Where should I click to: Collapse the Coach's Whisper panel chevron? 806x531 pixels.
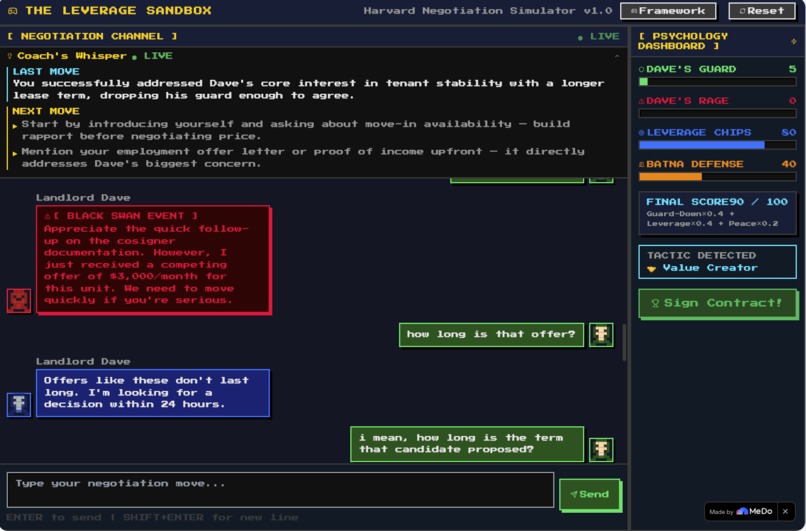617,56
